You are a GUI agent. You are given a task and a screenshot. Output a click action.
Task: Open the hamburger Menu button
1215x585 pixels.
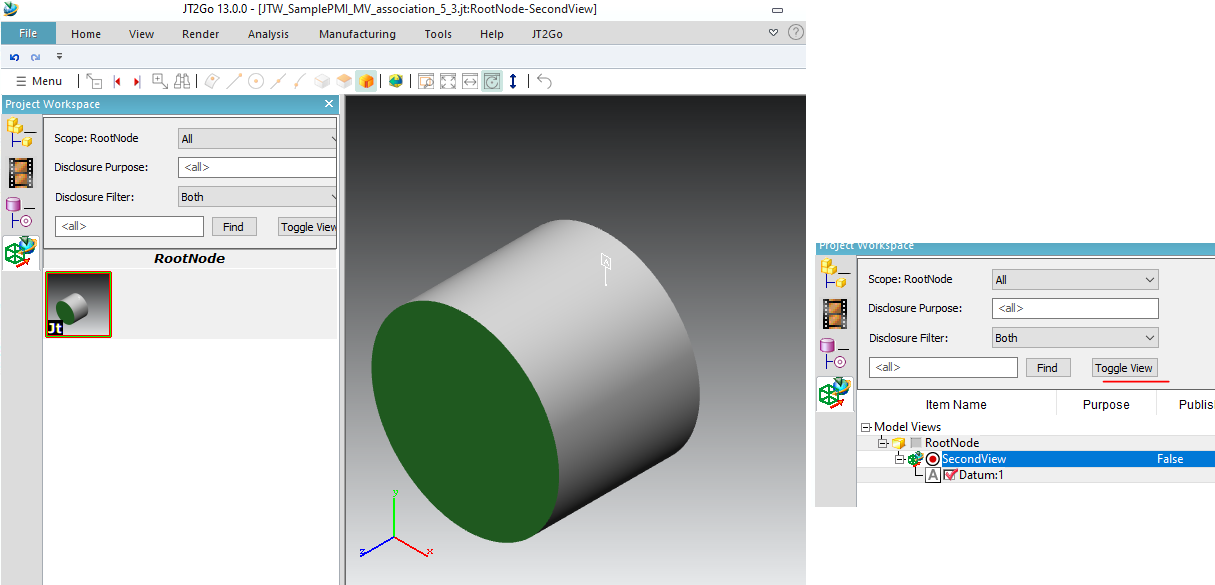(x=39, y=81)
